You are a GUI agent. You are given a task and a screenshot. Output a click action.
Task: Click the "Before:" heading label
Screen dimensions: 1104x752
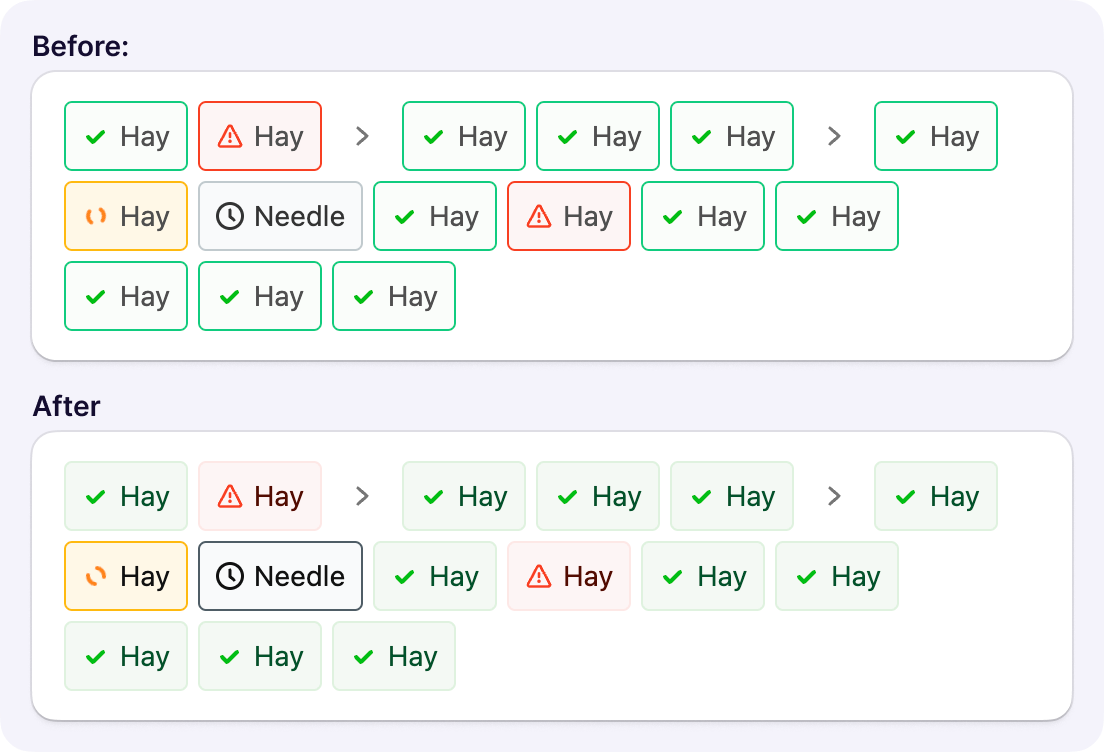[81, 46]
